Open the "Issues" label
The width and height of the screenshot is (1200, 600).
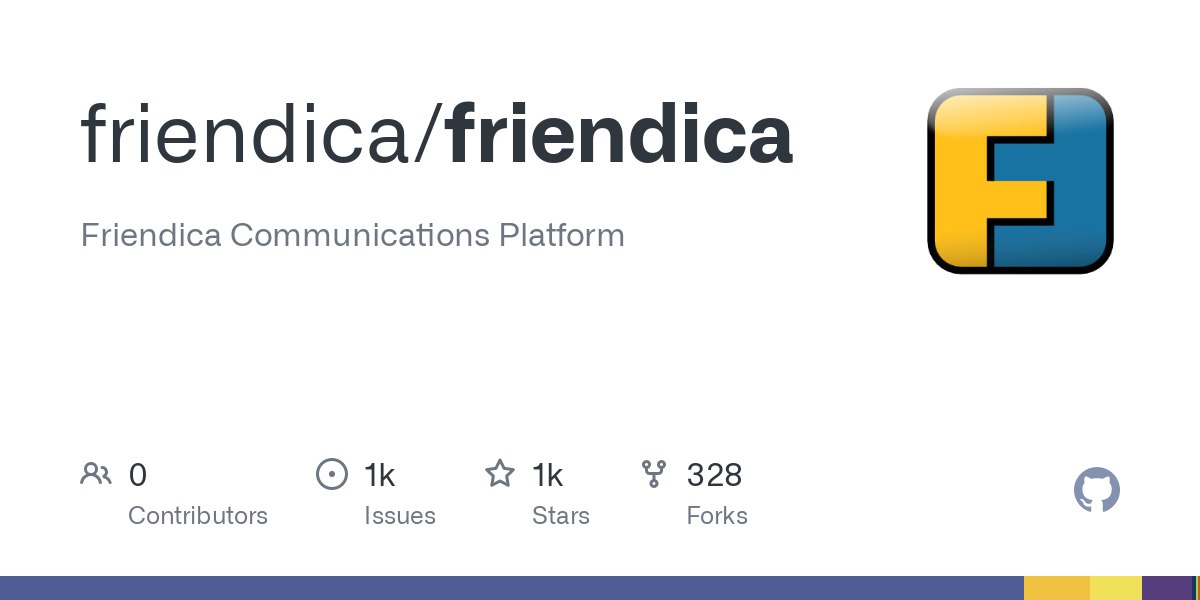coord(400,516)
